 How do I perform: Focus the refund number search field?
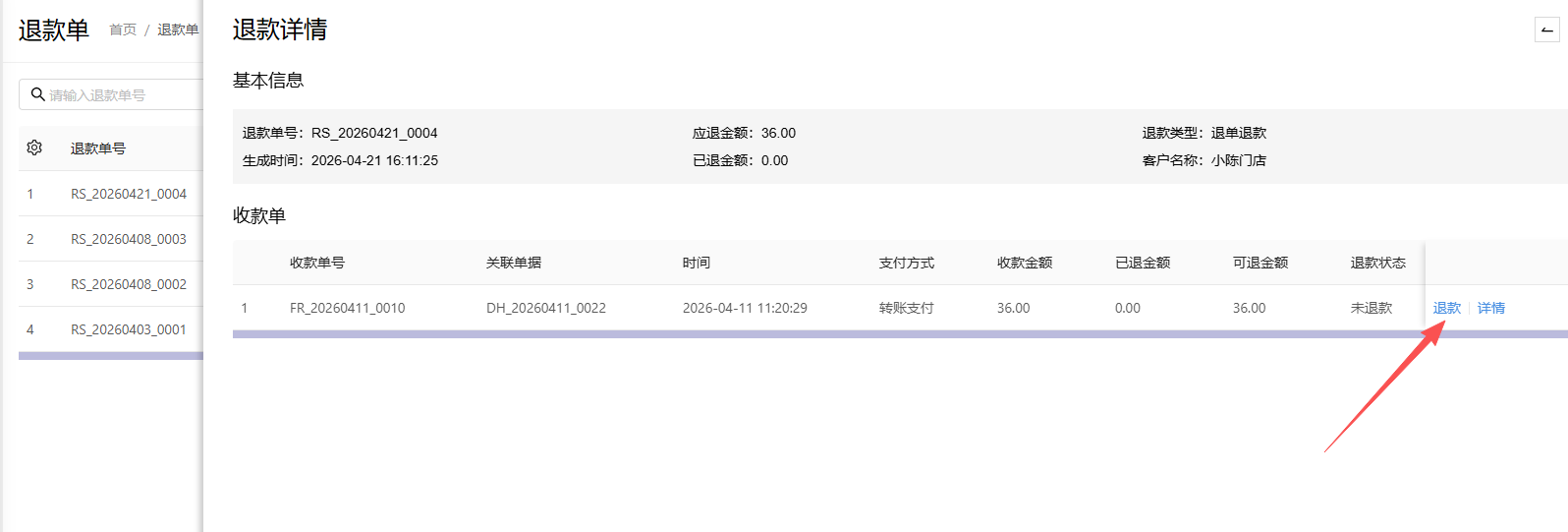(111, 94)
